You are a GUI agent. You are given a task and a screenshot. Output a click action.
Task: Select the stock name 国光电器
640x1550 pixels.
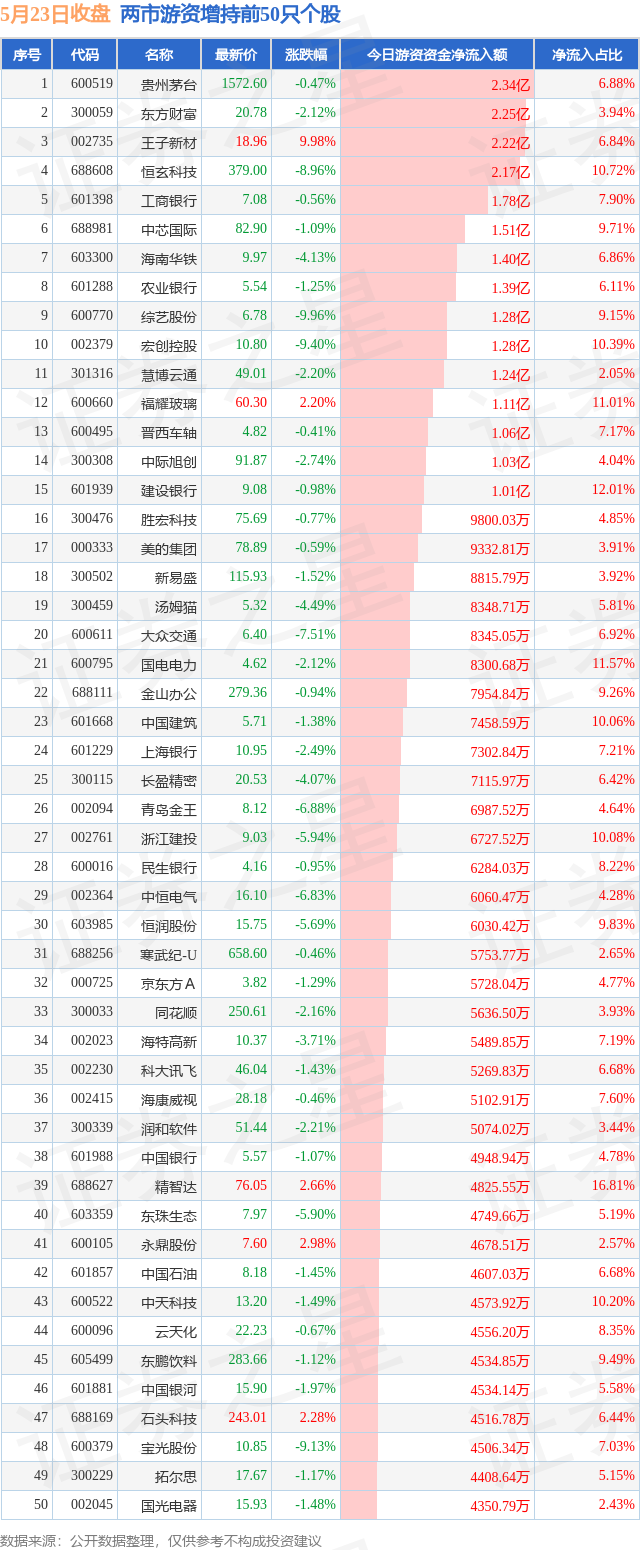[x=169, y=1505]
